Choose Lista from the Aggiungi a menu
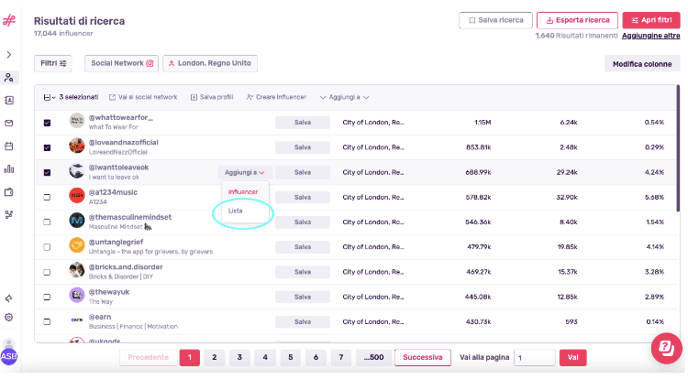The height and width of the screenshot is (379, 688). tap(235, 211)
